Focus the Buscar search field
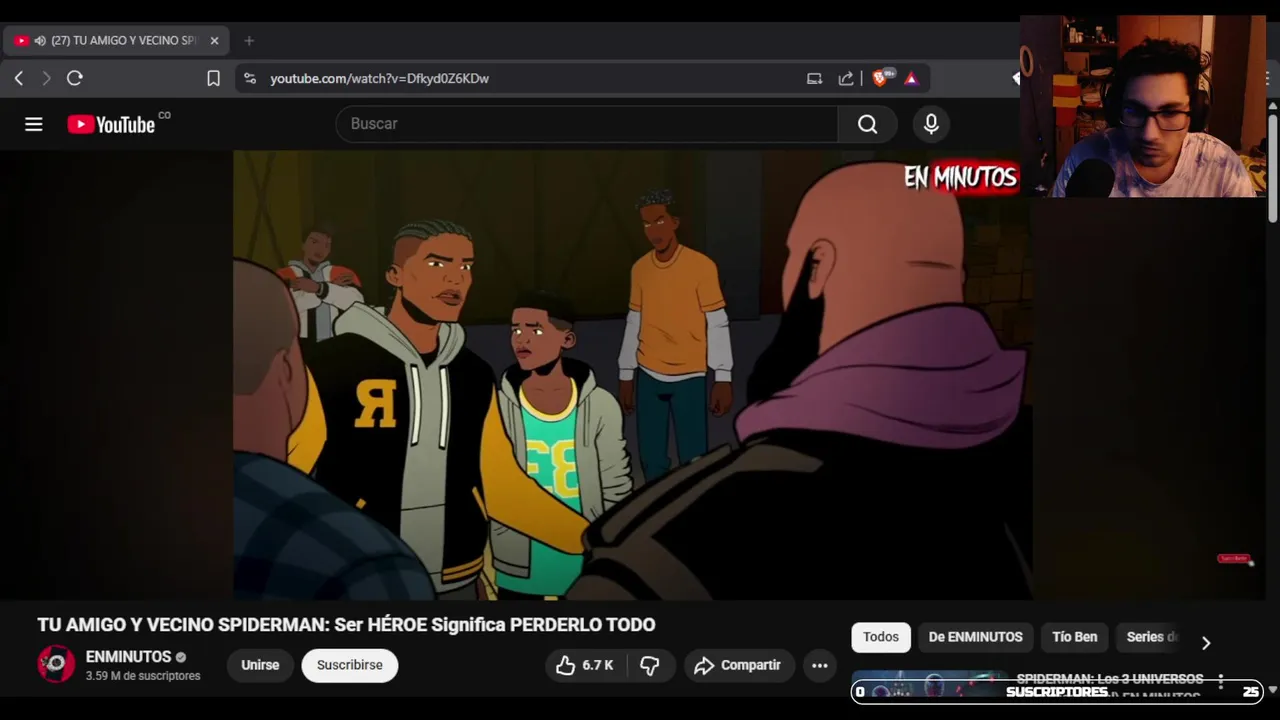This screenshot has width=1280, height=720. pyautogui.click(x=587, y=124)
